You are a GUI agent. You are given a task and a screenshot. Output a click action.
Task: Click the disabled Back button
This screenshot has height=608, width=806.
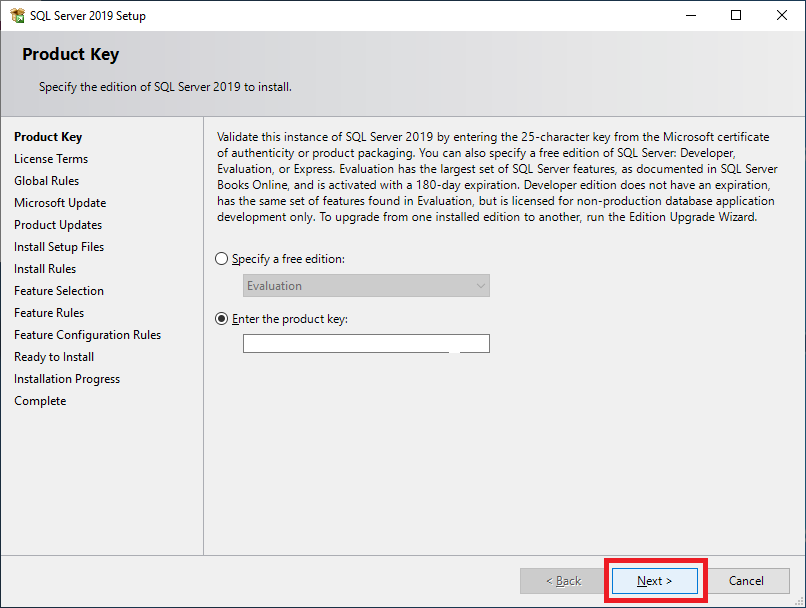click(562, 581)
